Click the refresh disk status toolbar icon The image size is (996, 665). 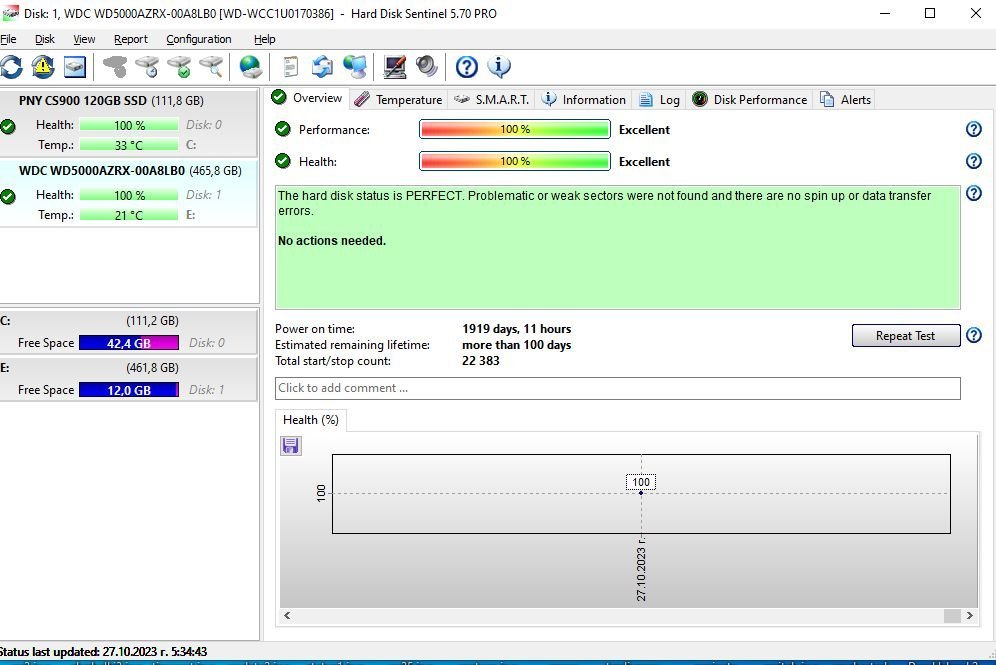(x=11, y=67)
